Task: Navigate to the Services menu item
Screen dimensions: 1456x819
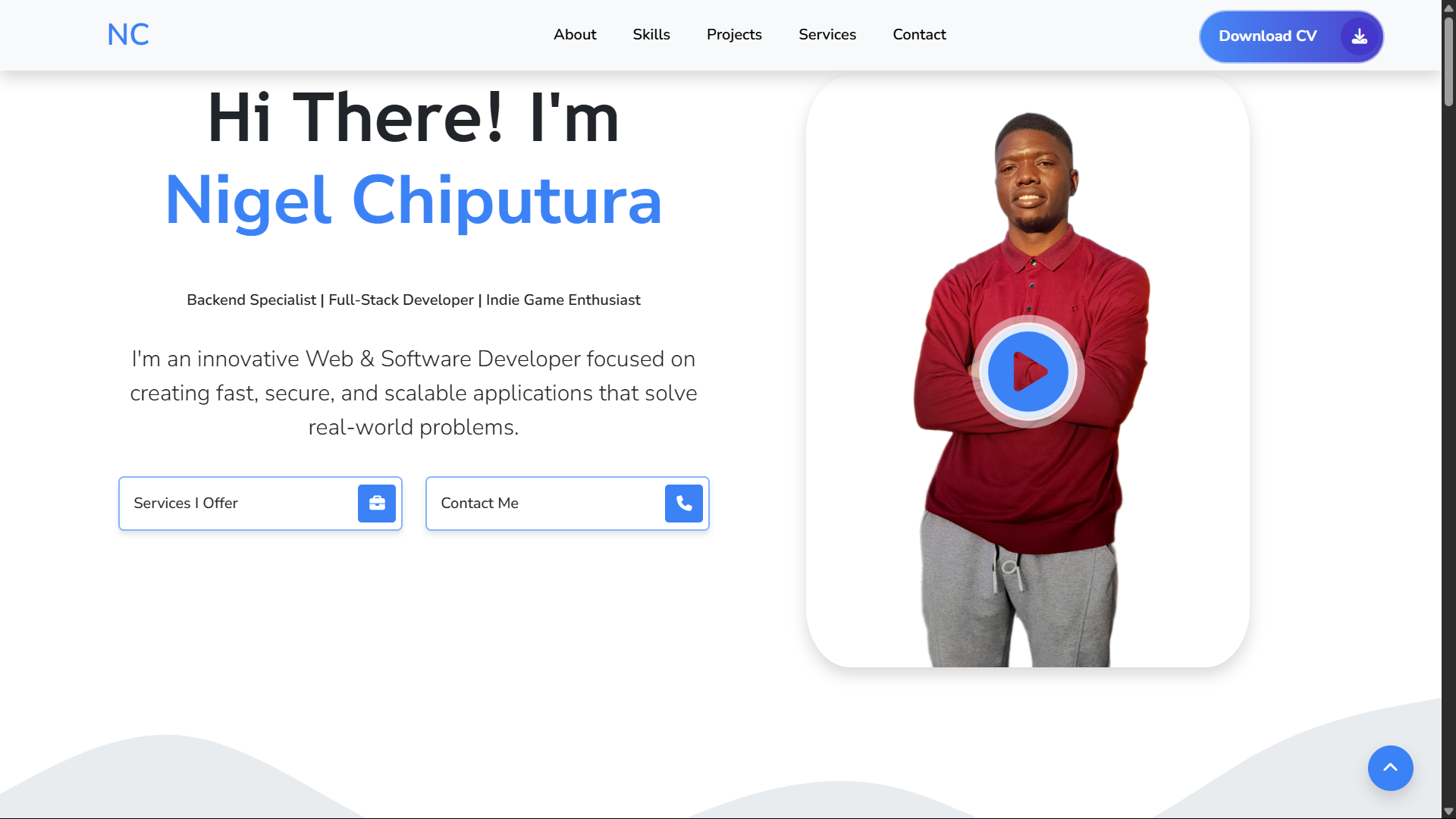Action: 827,35
